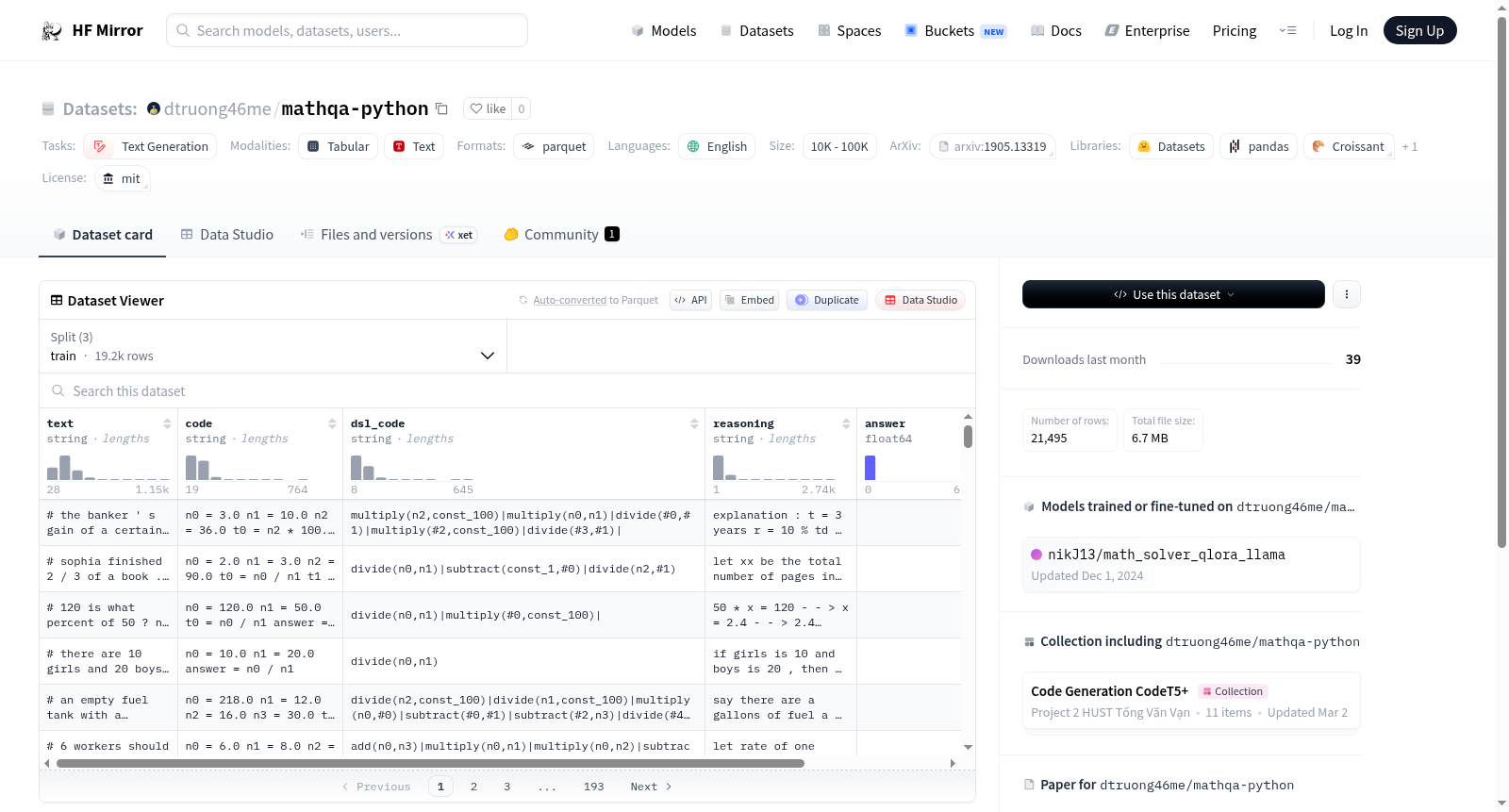
Task: Click the like count number
Action: (x=522, y=108)
